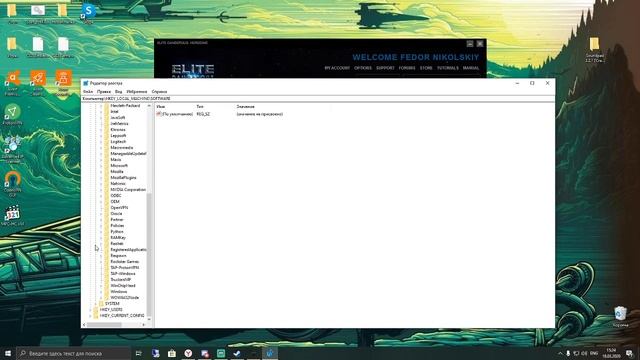Click SUPPORT in Elite Dangerous launcher
The width and height of the screenshot is (640, 360).
385,68
